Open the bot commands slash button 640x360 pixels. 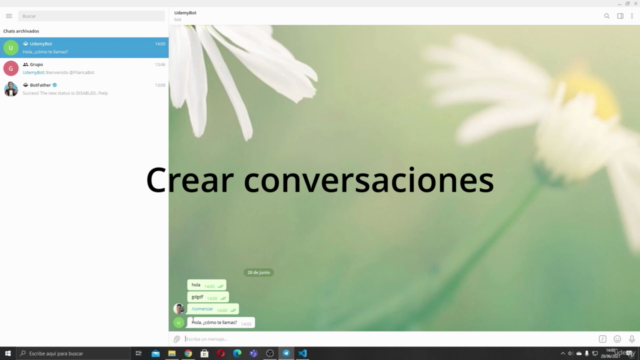click(602, 339)
